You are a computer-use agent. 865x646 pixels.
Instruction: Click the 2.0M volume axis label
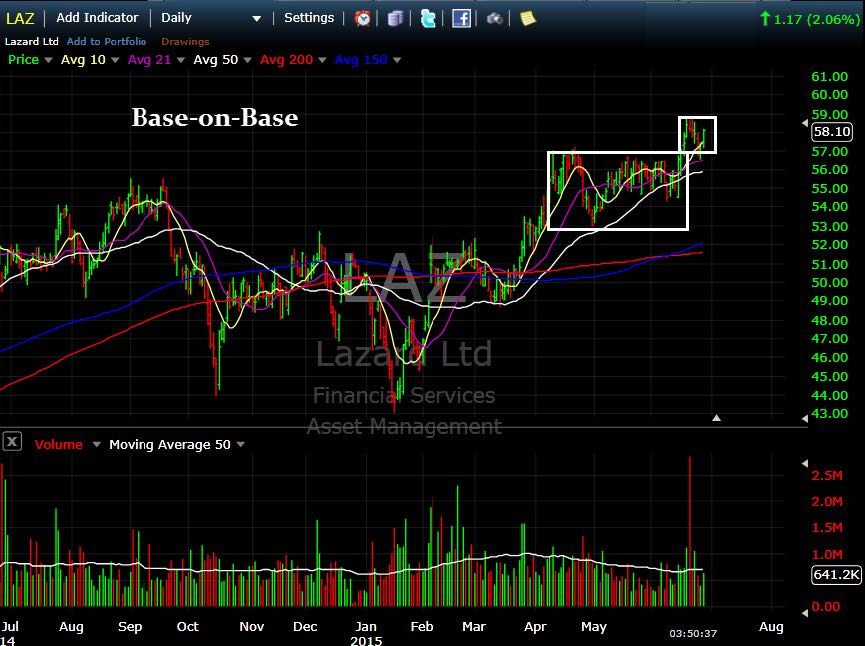pos(827,501)
